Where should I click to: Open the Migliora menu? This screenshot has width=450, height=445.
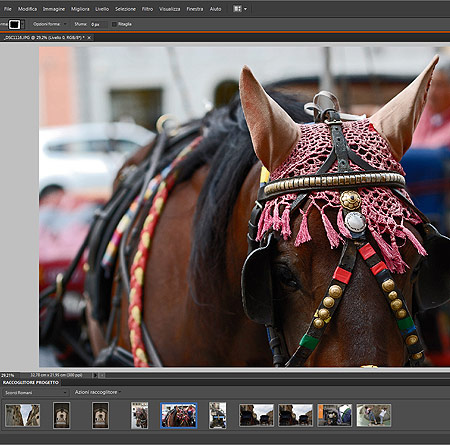click(x=80, y=9)
